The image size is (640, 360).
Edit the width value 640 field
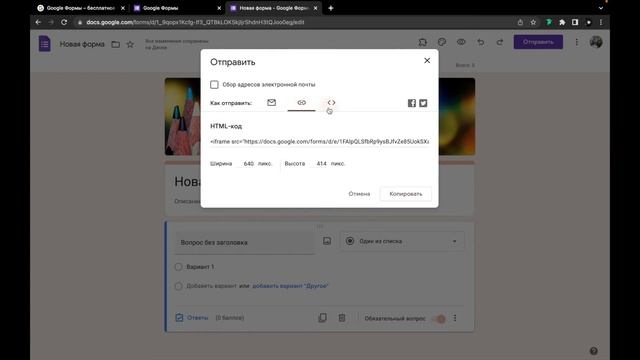coord(249,164)
